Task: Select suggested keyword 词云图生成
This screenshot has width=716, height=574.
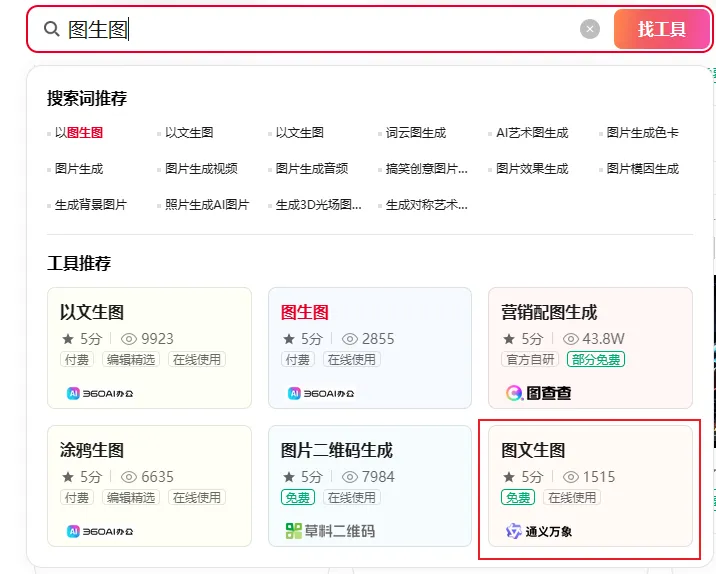Action: pos(416,133)
